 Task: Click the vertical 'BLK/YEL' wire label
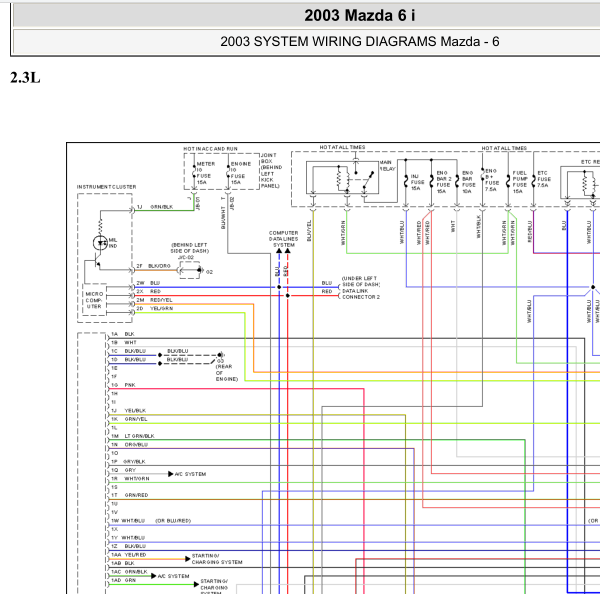(x=309, y=231)
